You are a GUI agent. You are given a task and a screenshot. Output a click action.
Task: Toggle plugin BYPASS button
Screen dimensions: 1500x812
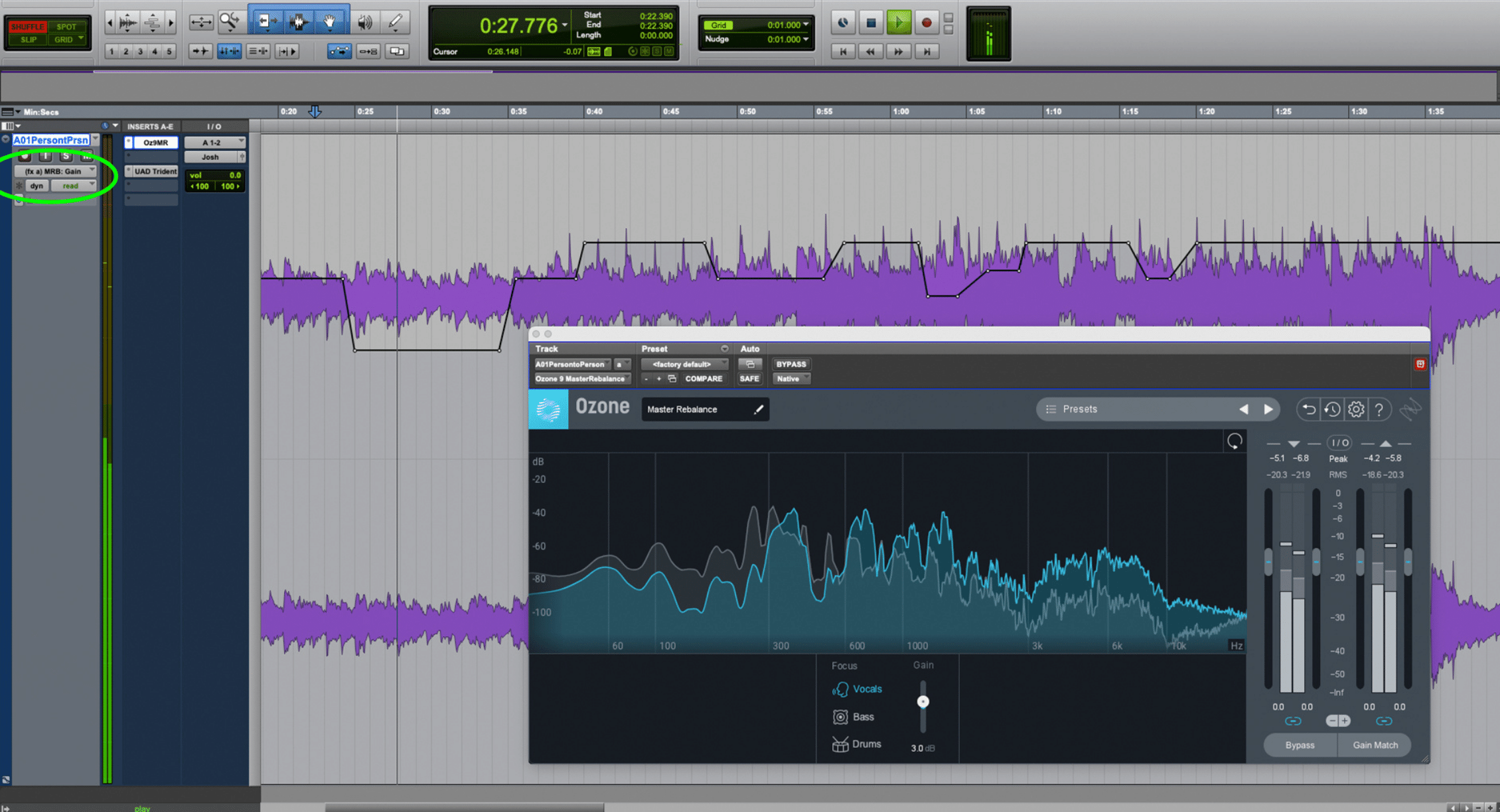(790, 364)
